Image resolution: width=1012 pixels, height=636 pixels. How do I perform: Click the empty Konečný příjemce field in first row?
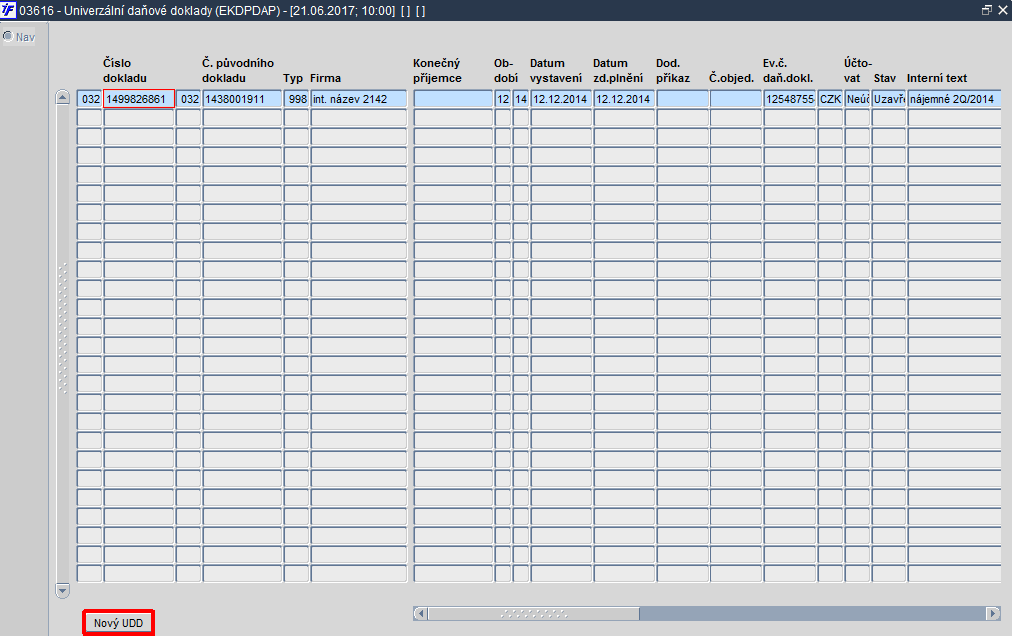453,99
